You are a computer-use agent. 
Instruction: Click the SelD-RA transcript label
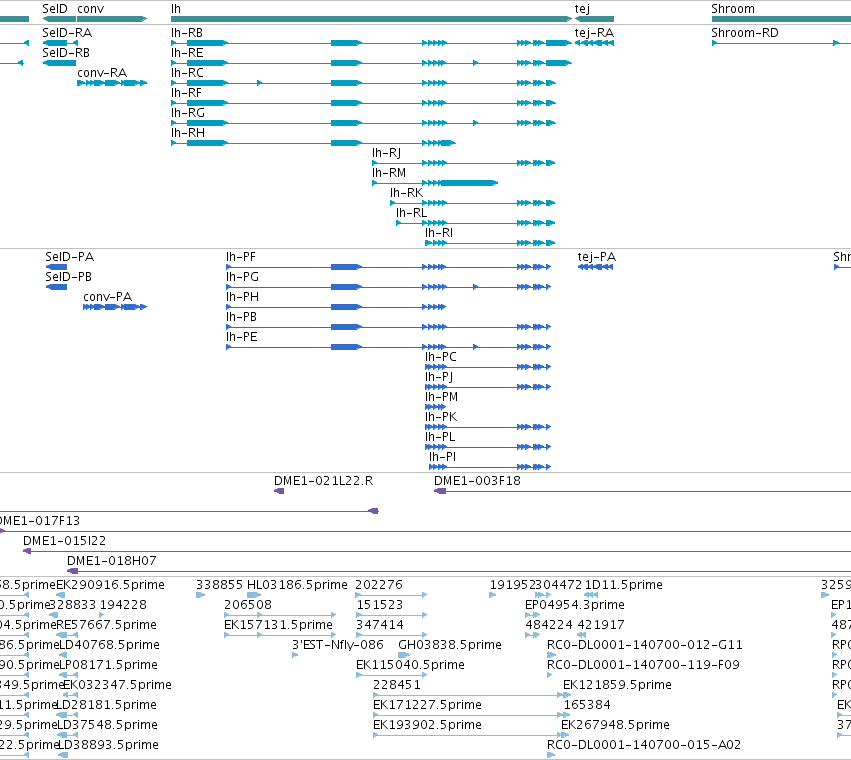pyautogui.click(x=67, y=33)
